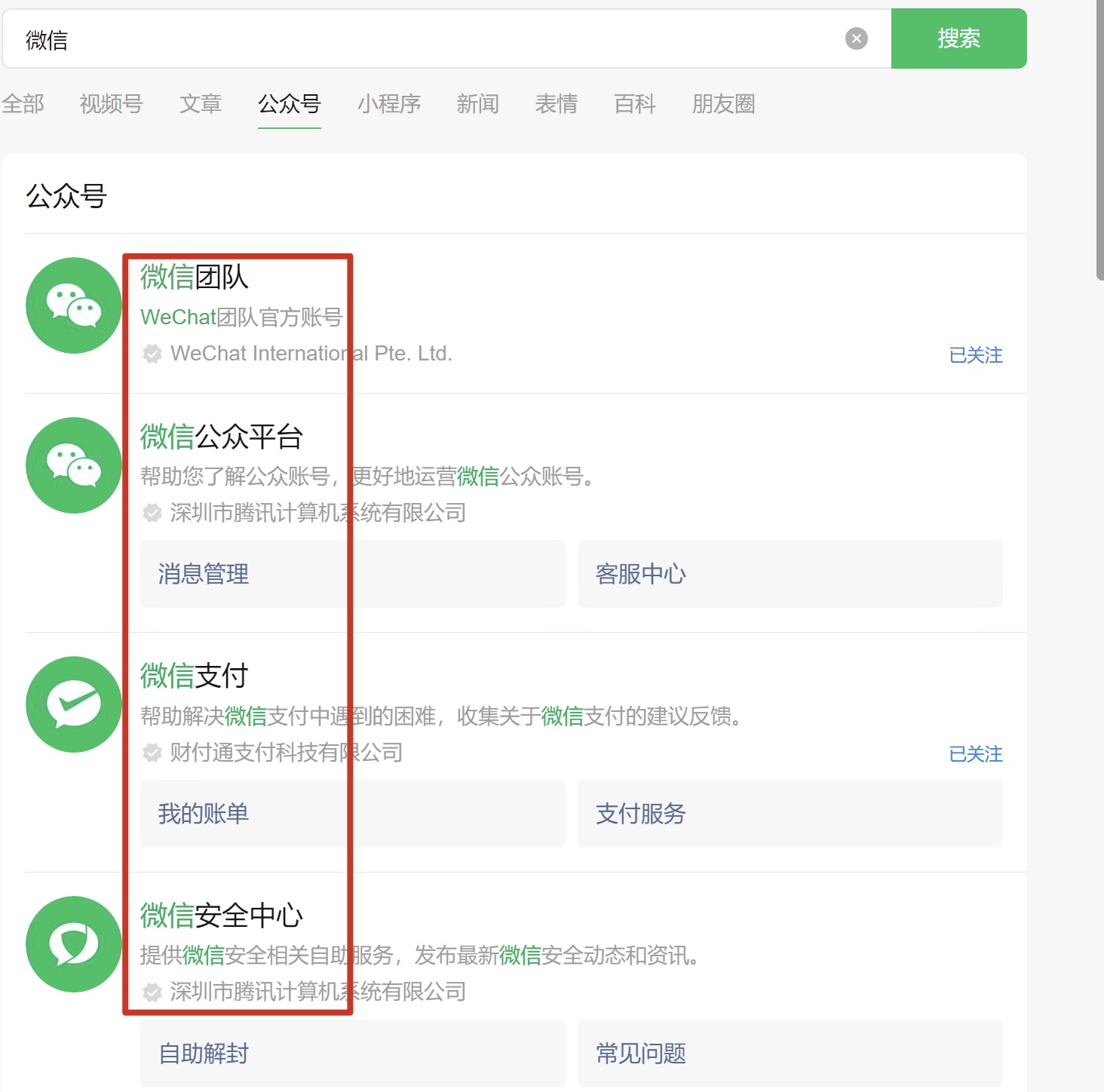1104x1092 pixels.
Task: Open the 小程序 tab
Action: (389, 104)
